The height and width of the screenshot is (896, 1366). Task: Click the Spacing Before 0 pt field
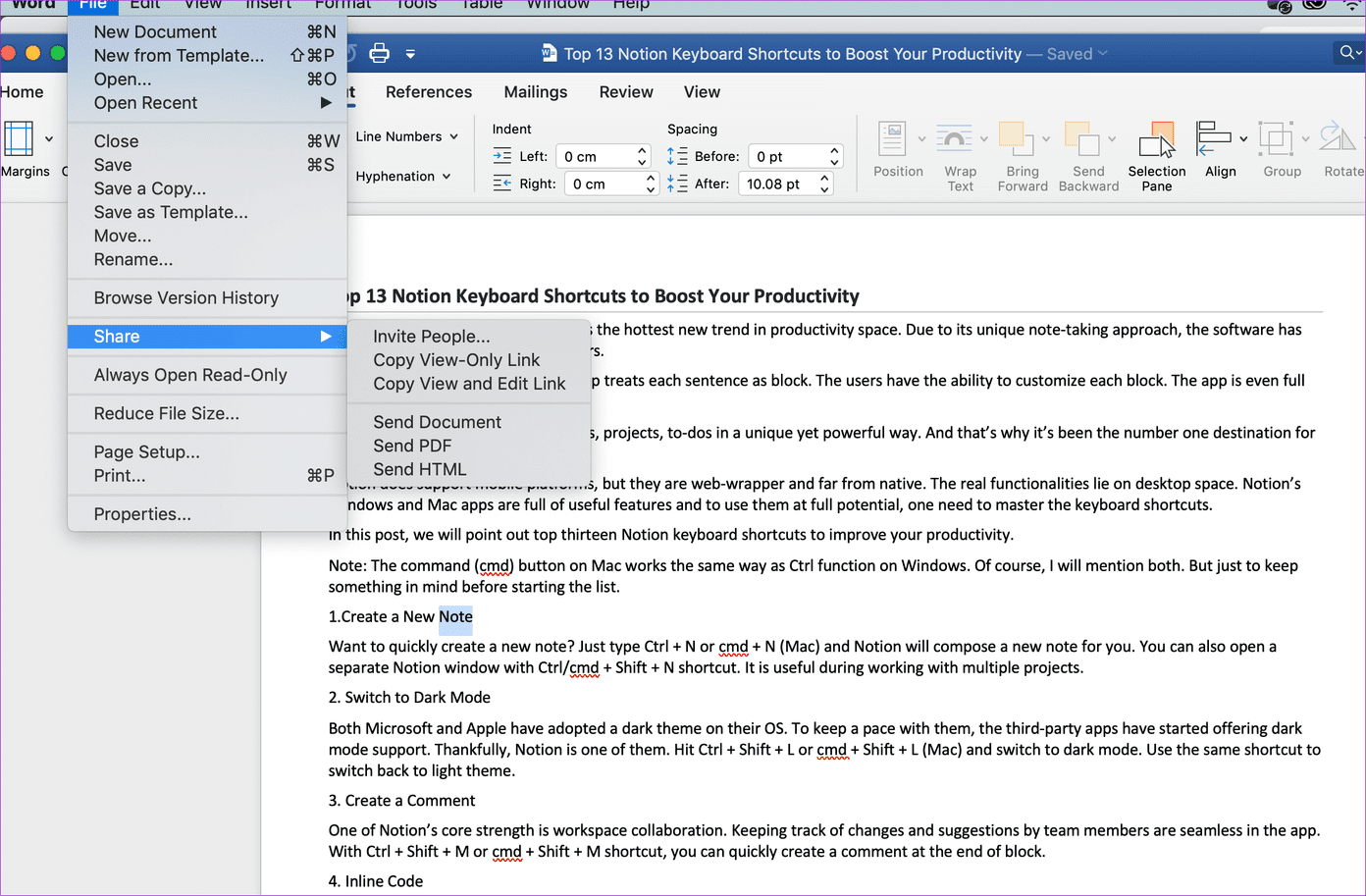click(788, 156)
